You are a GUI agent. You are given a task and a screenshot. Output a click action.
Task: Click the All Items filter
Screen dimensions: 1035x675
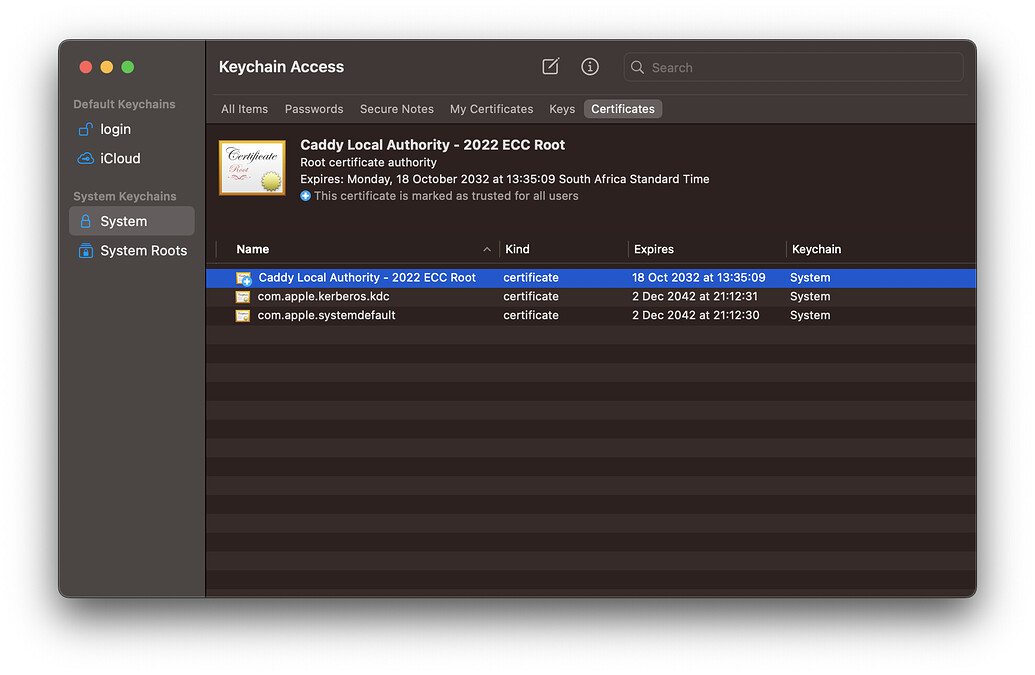click(244, 108)
